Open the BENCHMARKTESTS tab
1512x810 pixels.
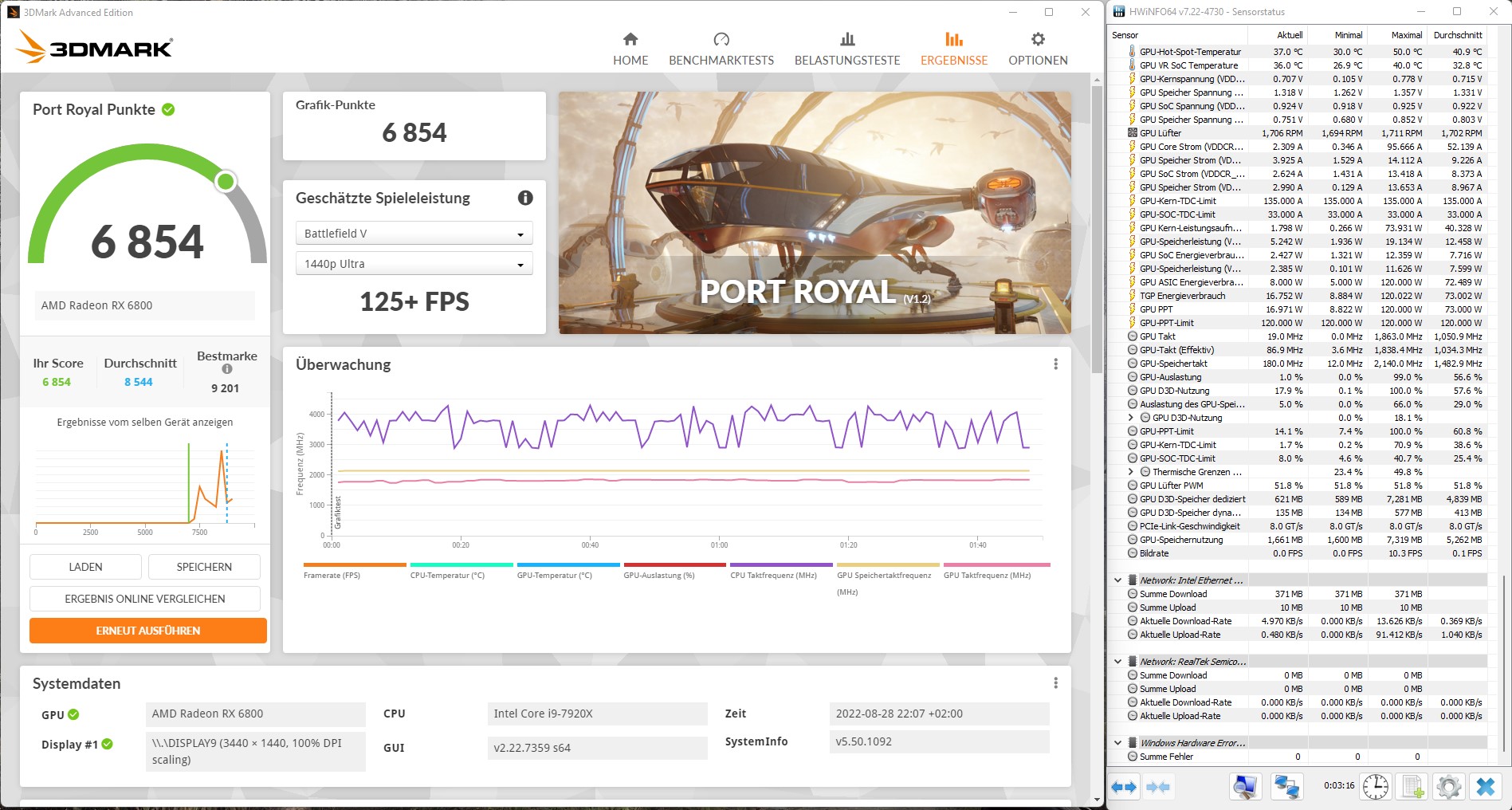(721, 49)
